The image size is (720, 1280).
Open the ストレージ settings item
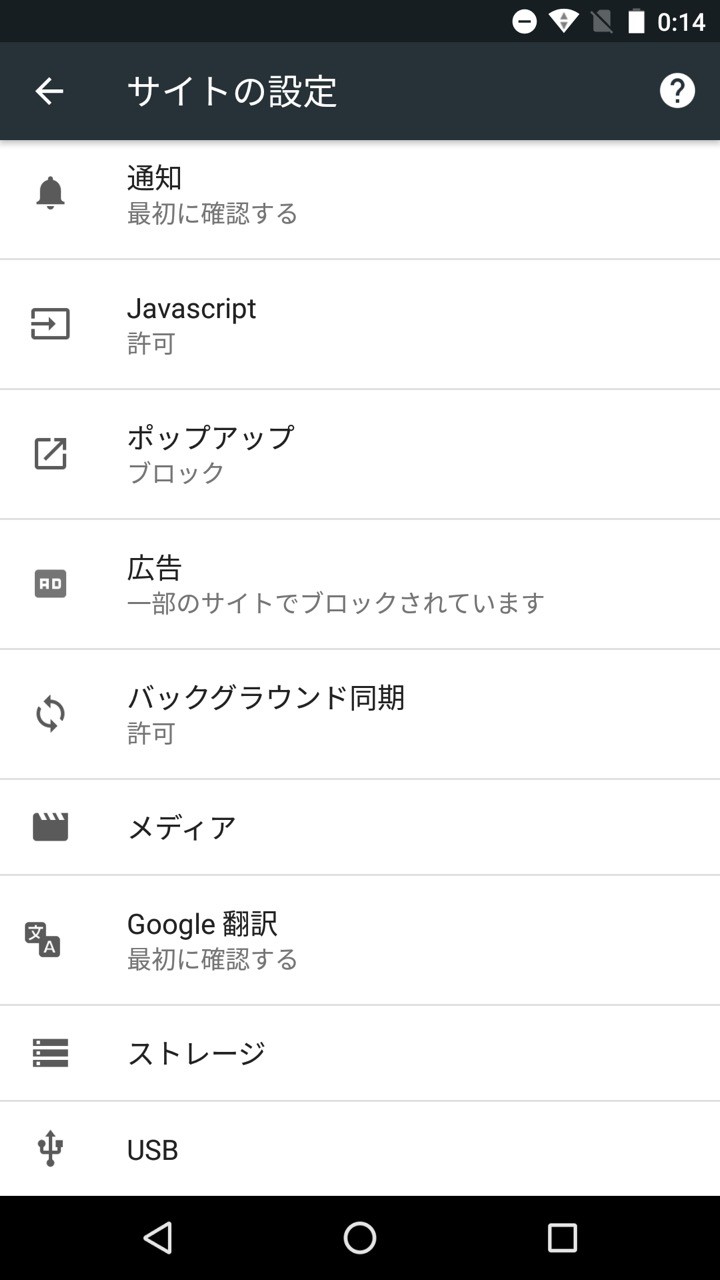click(360, 1053)
